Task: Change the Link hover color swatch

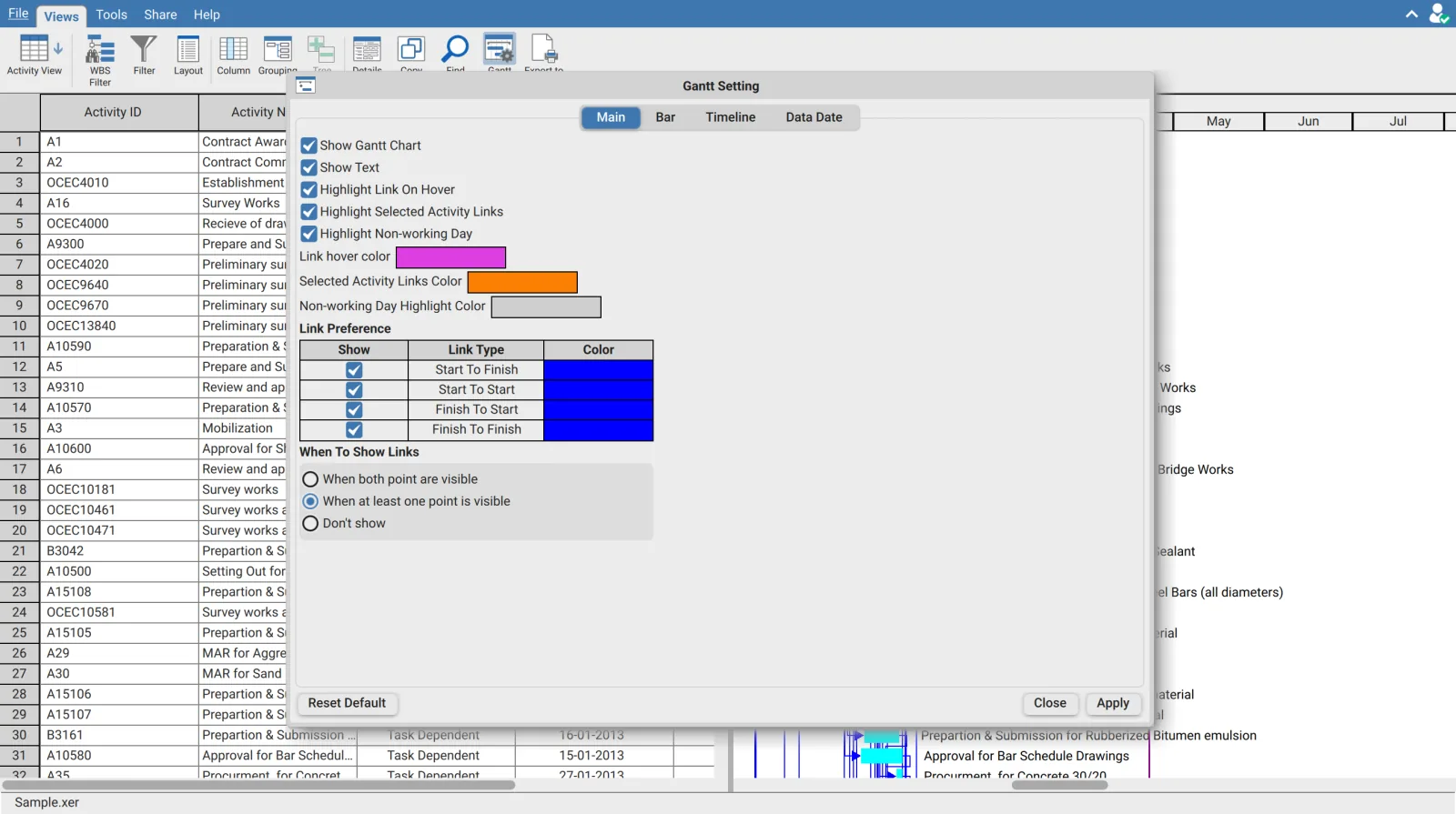Action: click(450, 257)
